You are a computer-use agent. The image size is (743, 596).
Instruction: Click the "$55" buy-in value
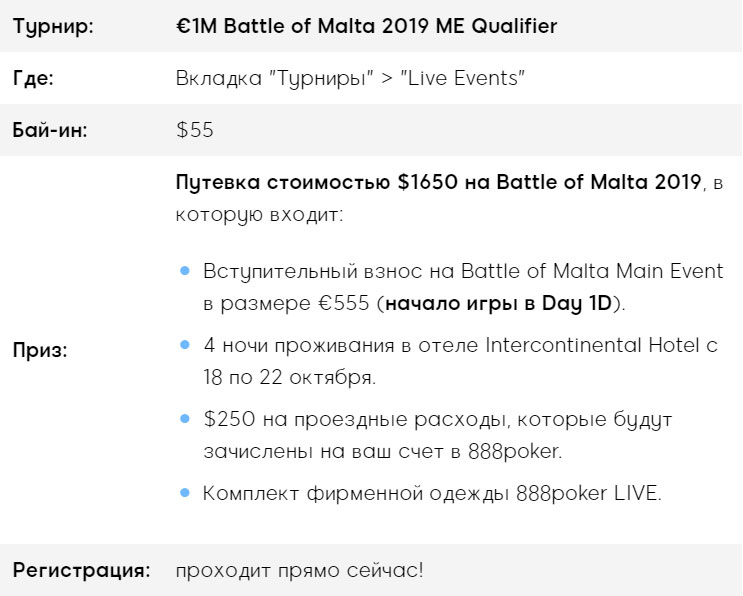[x=194, y=130]
